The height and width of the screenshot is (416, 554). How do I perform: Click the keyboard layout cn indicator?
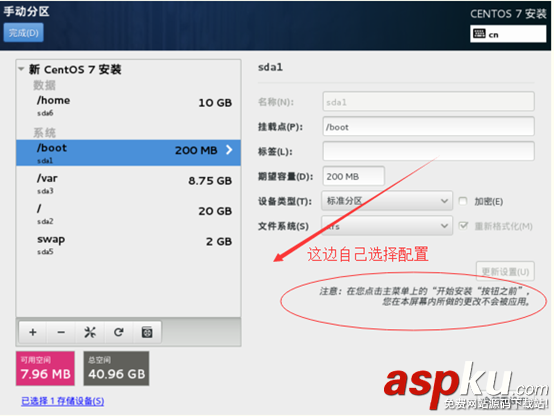(508, 34)
